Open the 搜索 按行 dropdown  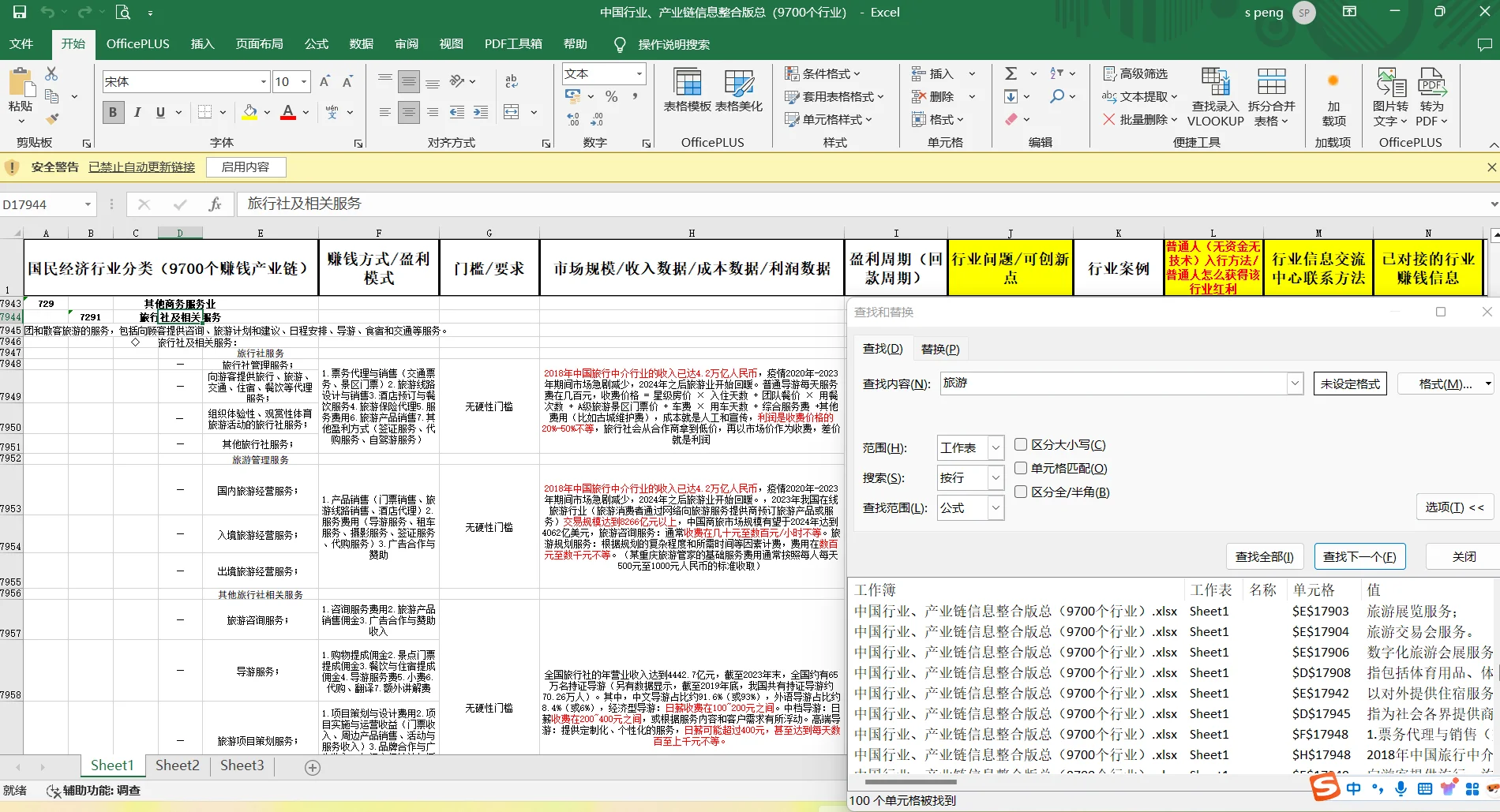click(x=996, y=478)
